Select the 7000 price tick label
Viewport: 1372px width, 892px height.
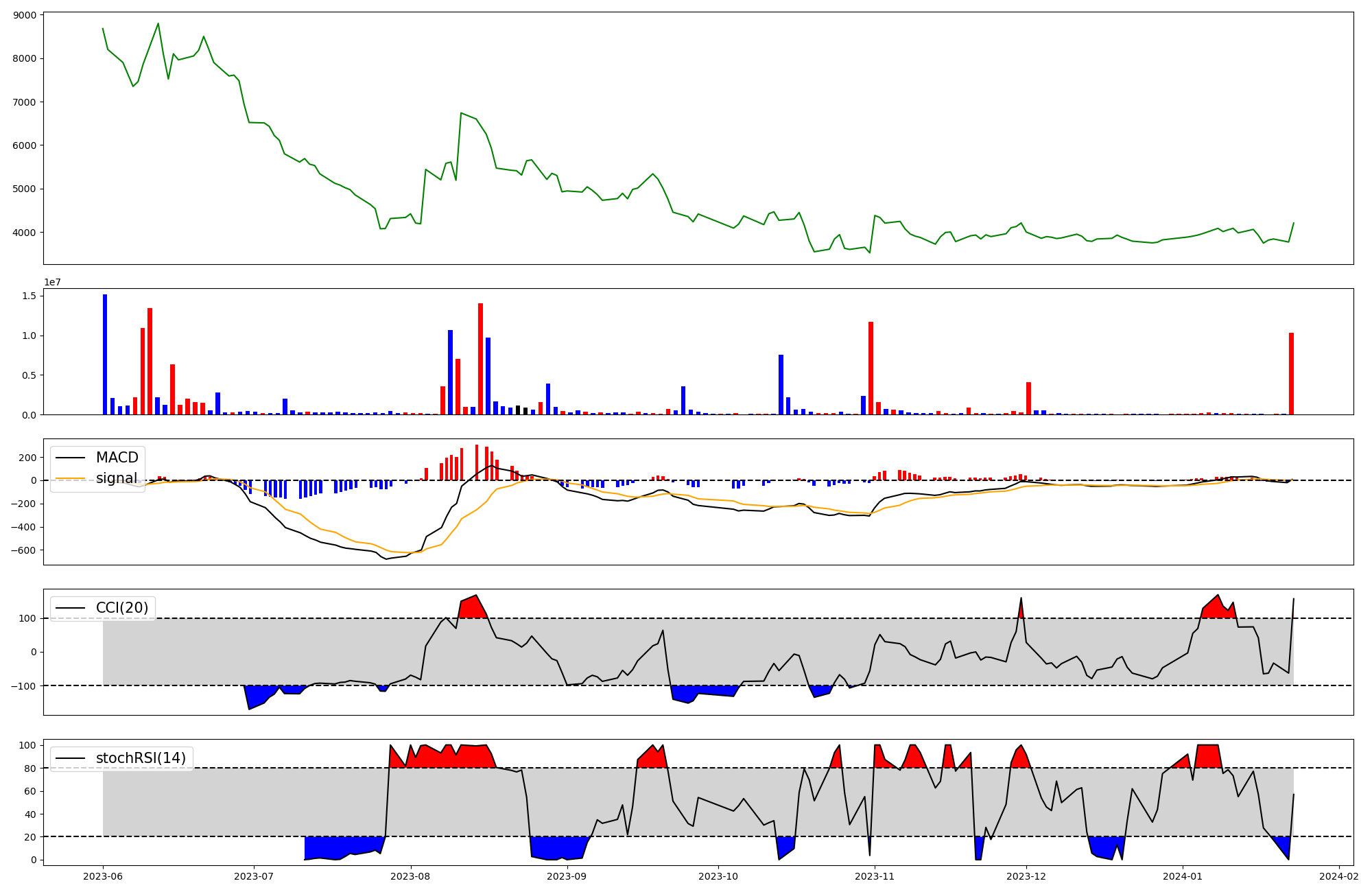(25, 102)
